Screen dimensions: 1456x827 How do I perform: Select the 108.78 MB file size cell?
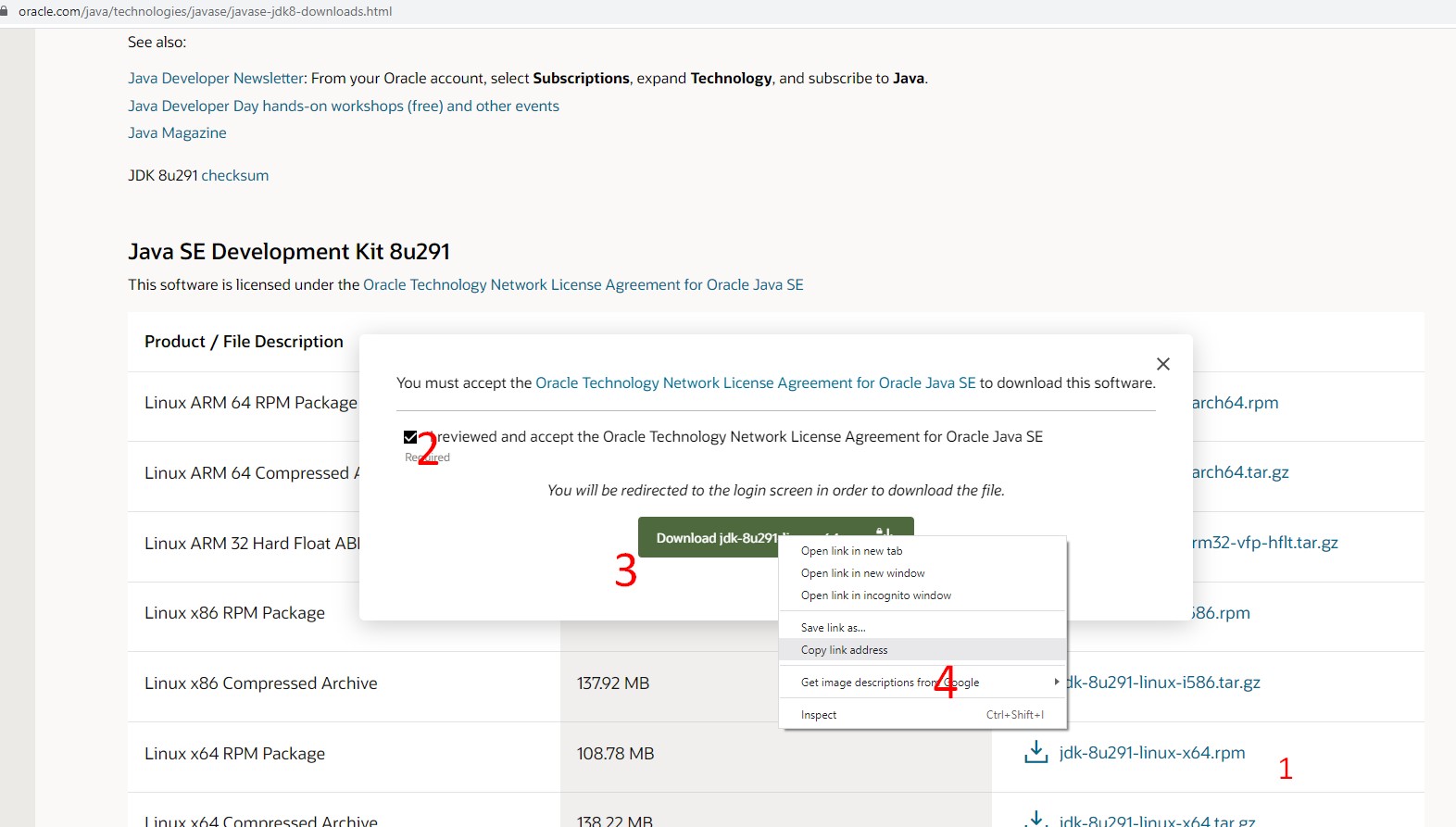tap(615, 754)
